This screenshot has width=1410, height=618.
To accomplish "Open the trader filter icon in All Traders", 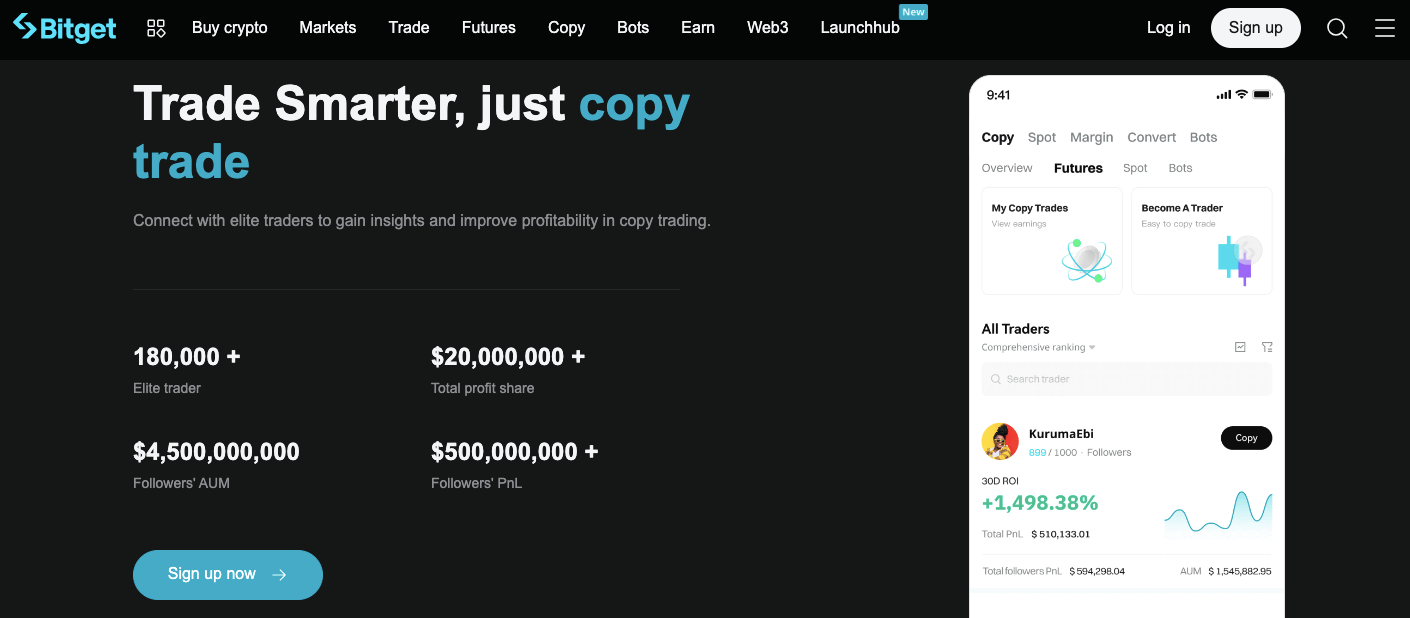I will [1267, 346].
